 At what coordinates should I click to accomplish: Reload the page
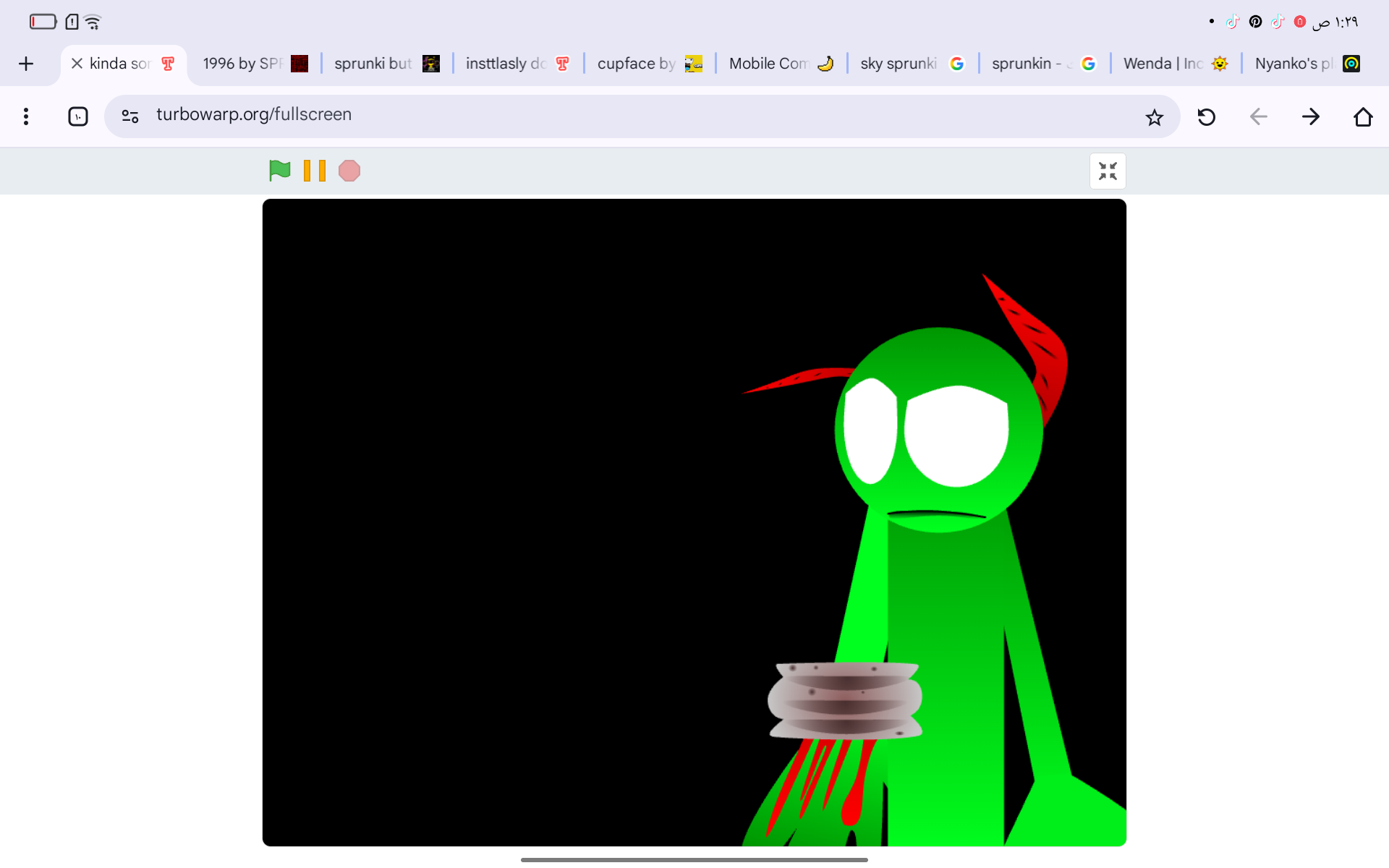(x=1206, y=117)
